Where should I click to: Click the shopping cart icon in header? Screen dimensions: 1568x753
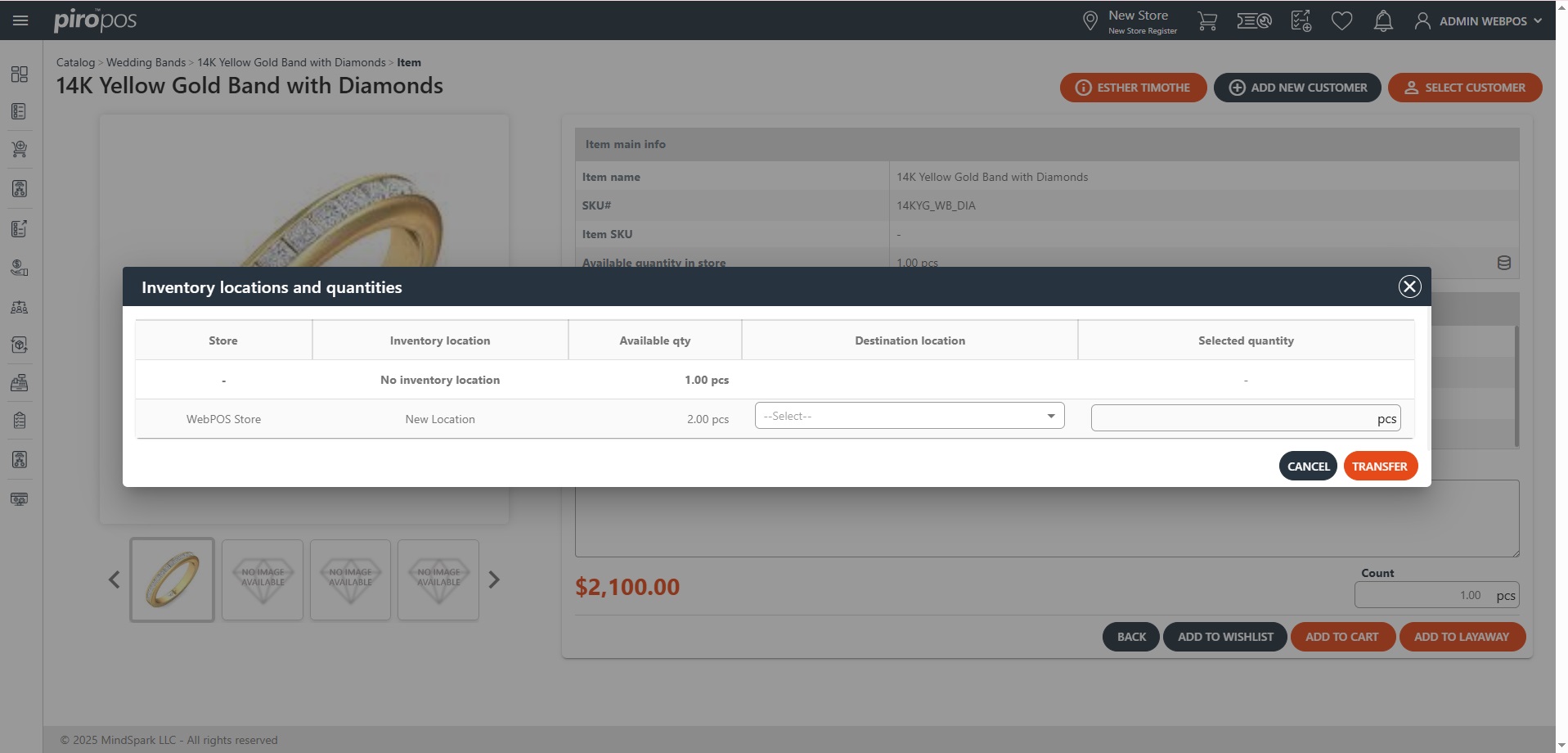(x=1207, y=20)
